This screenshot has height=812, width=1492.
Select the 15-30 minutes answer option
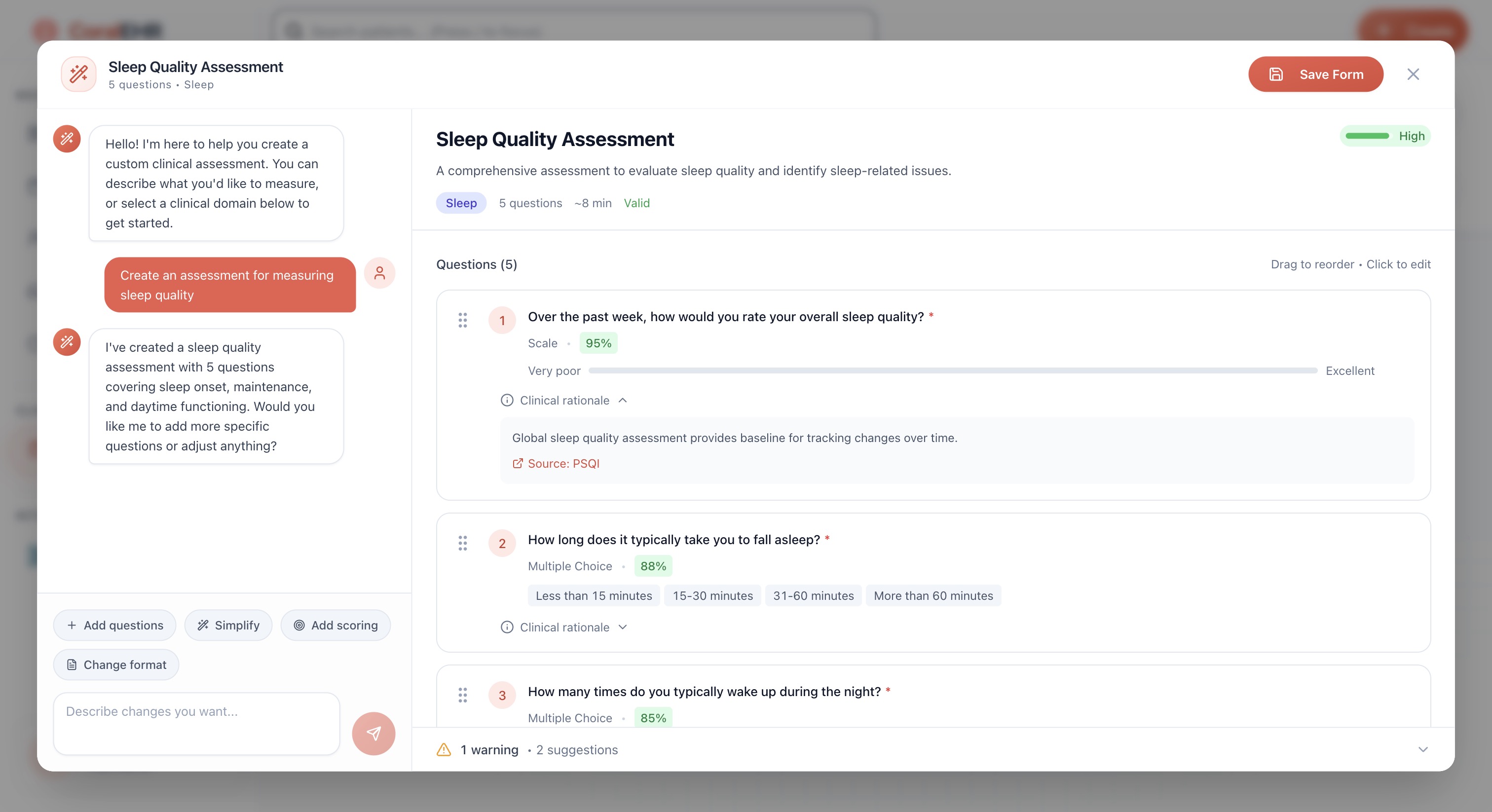click(712, 595)
